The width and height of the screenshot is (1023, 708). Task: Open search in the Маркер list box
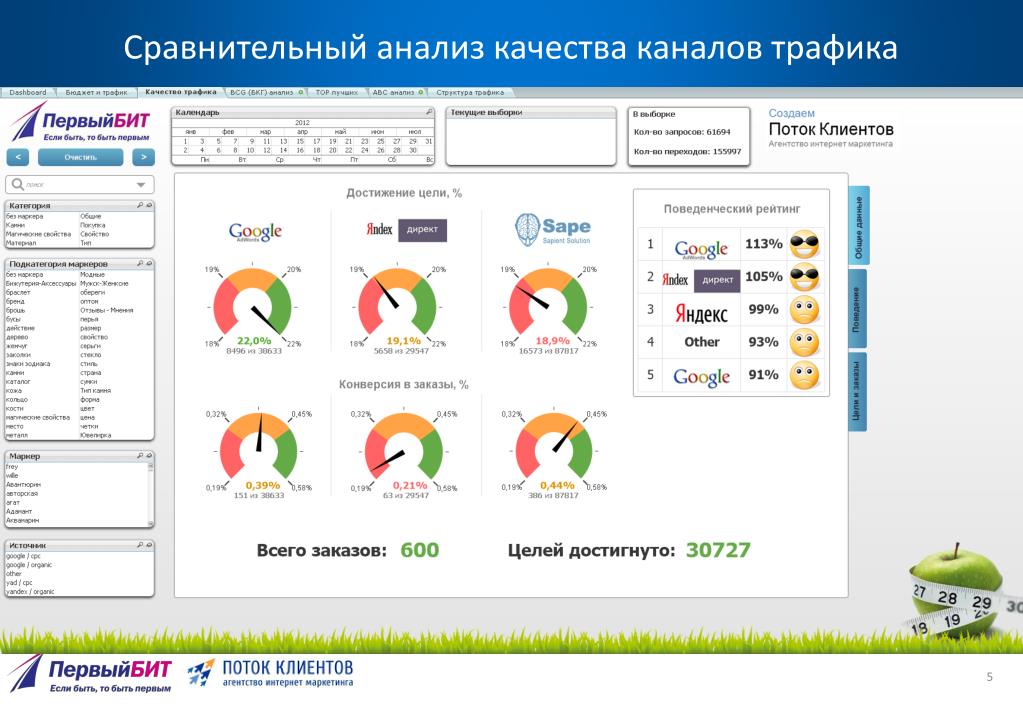(140, 455)
